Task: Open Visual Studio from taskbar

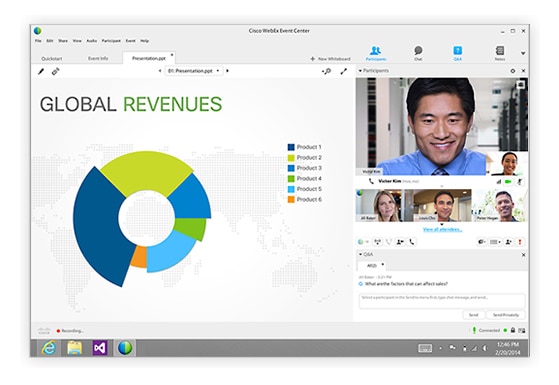Action: pyautogui.click(x=100, y=348)
